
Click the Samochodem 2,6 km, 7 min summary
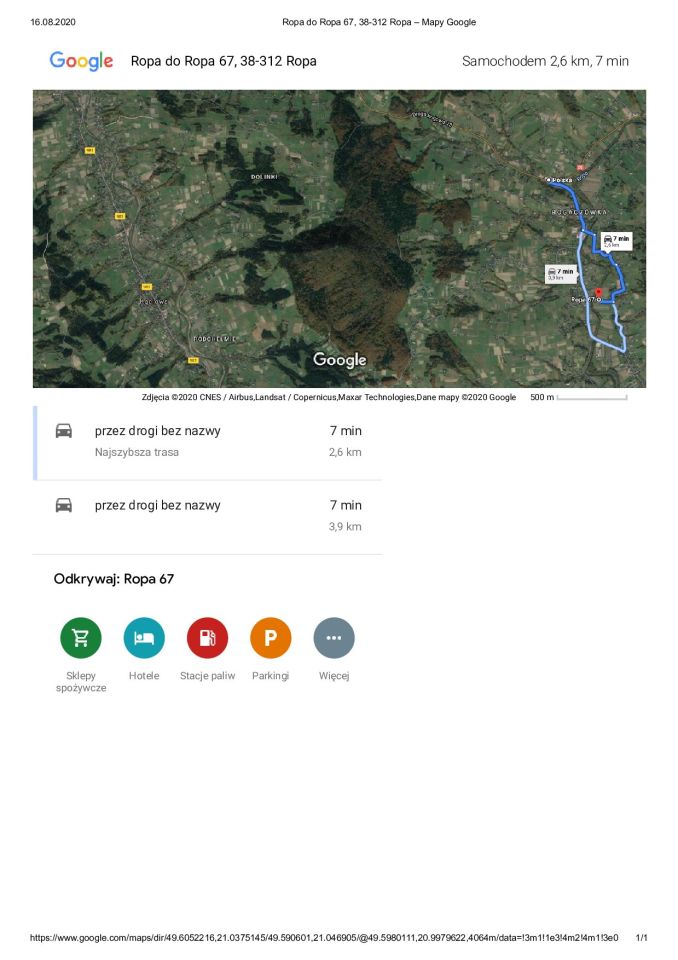click(x=545, y=61)
